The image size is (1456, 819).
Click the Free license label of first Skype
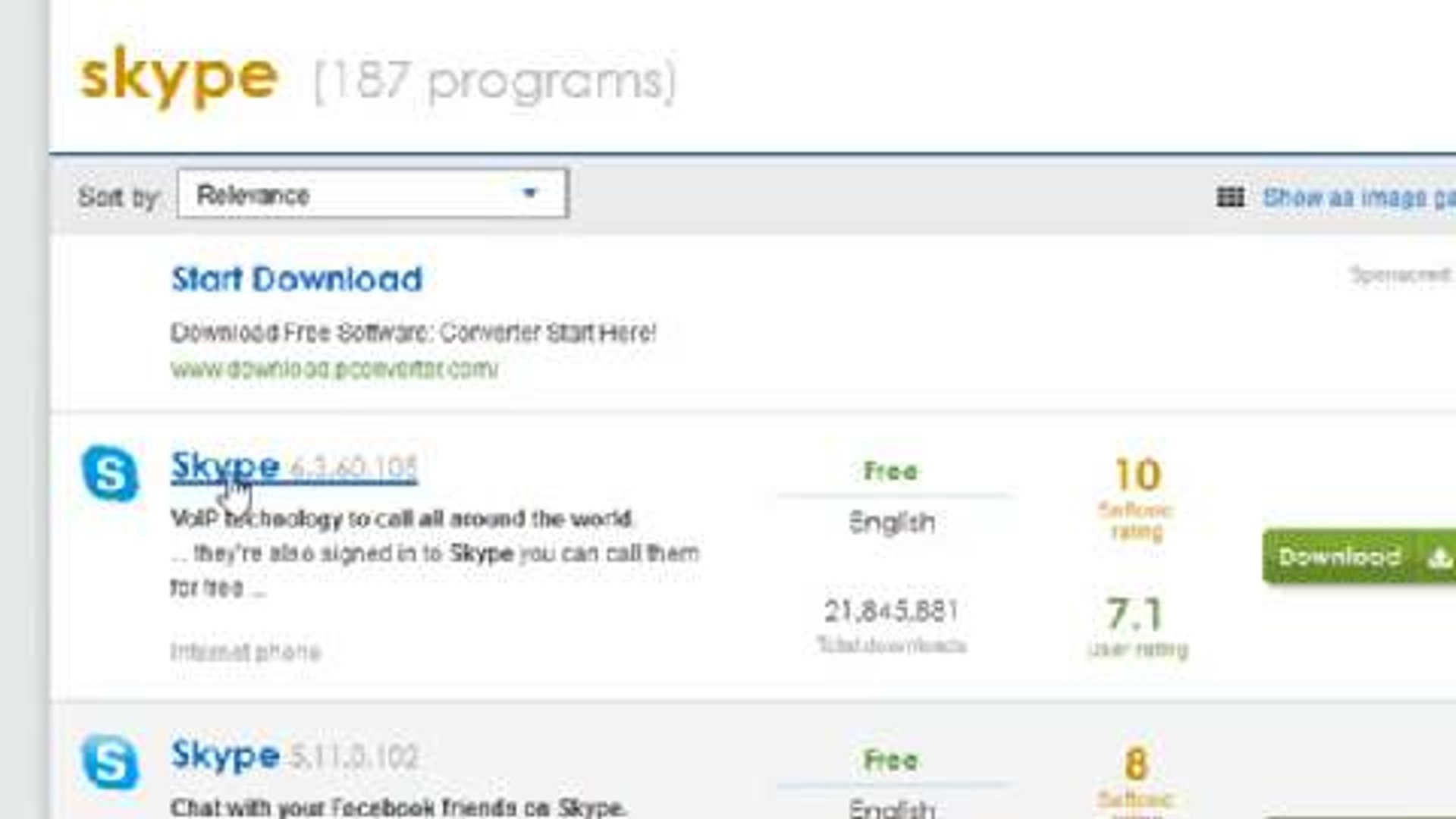point(890,471)
